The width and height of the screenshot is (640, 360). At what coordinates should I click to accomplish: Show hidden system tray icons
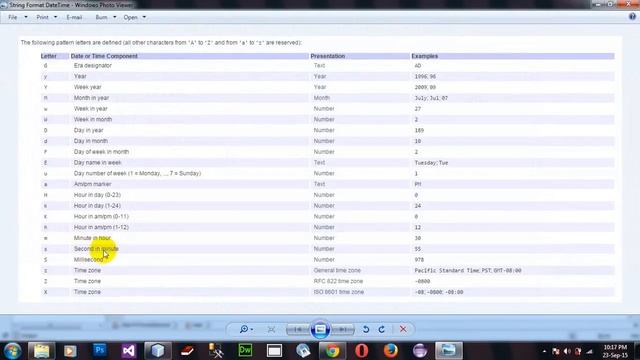click(x=544, y=351)
